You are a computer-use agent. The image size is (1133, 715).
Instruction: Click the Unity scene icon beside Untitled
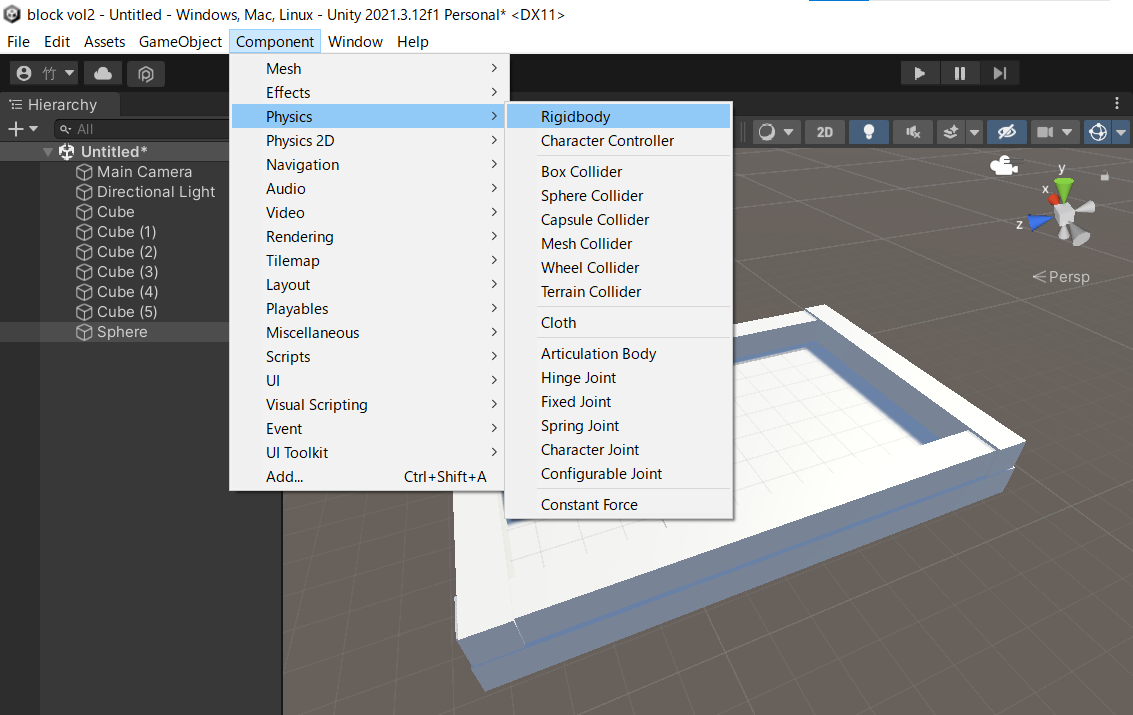(x=66, y=152)
